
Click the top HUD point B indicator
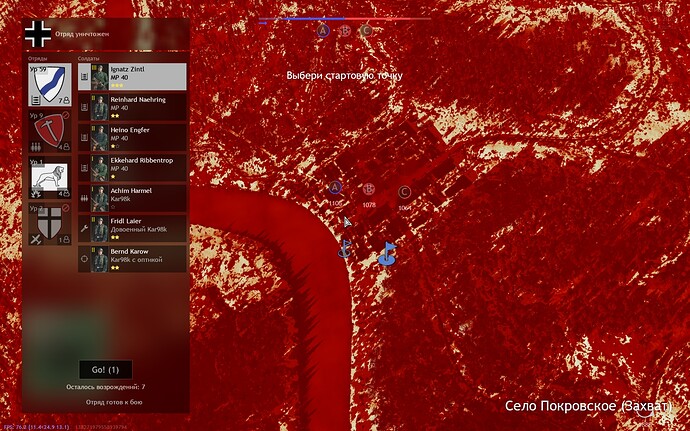coord(345,30)
